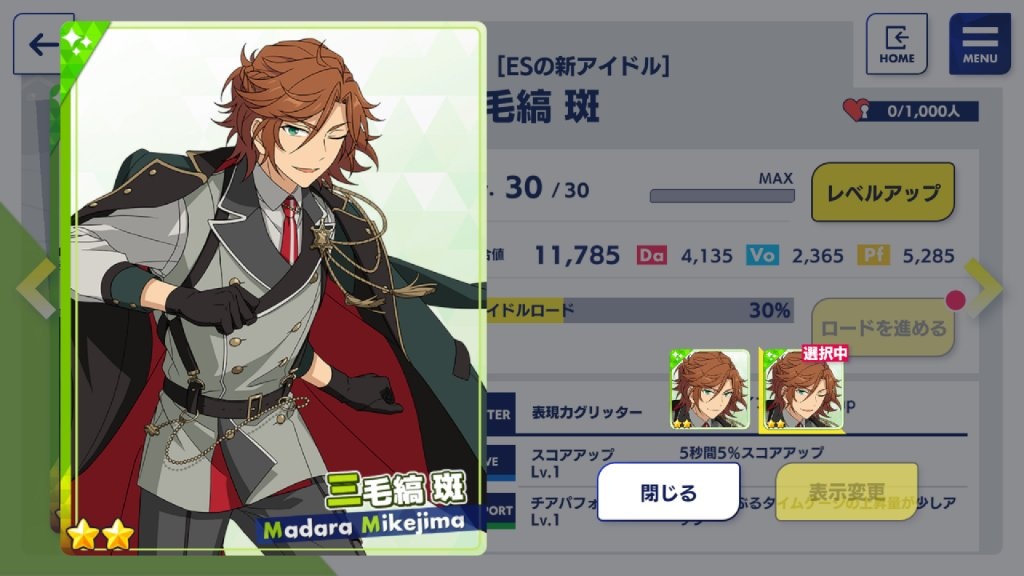Tap the レベルアップ level up button
This screenshot has height=576, width=1024.
(x=883, y=192)
